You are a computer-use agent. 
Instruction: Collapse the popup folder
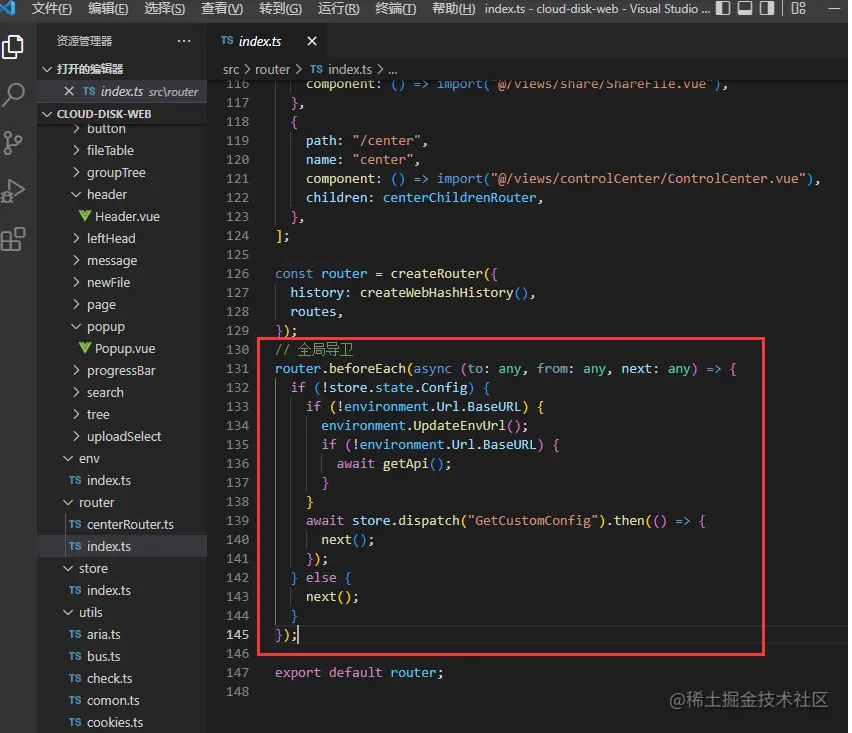point(122,327)
